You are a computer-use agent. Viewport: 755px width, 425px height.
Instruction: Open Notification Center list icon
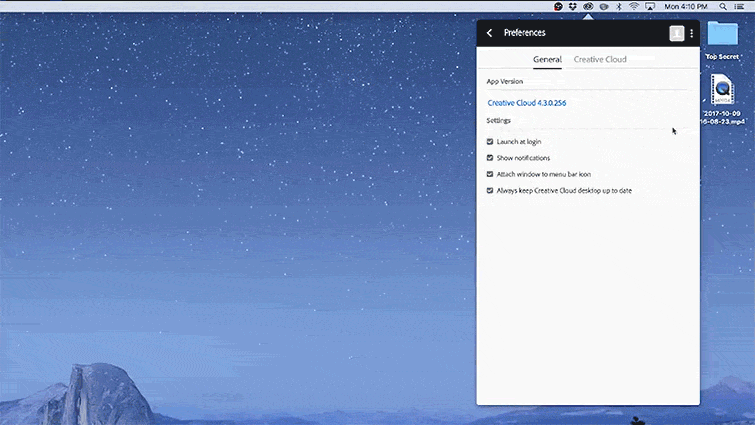coord(739,6)
